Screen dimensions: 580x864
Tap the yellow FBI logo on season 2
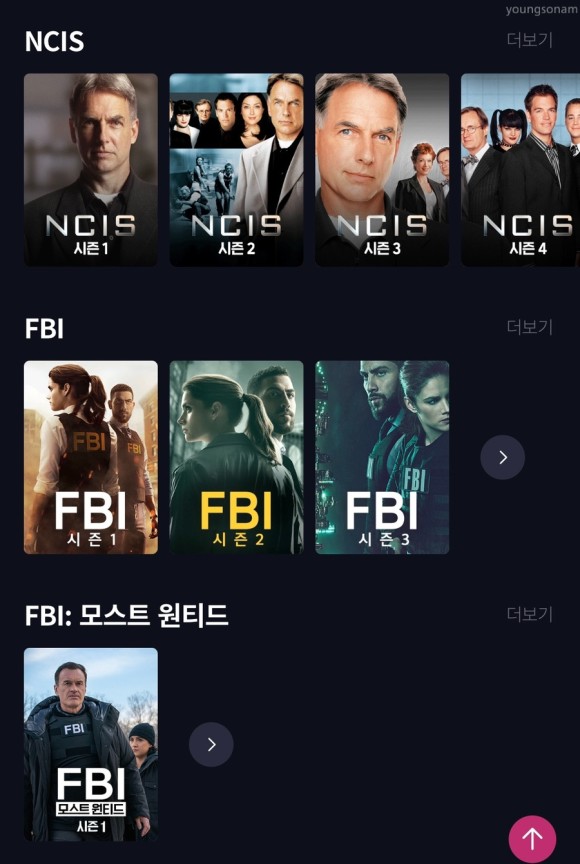click(236, 511)
